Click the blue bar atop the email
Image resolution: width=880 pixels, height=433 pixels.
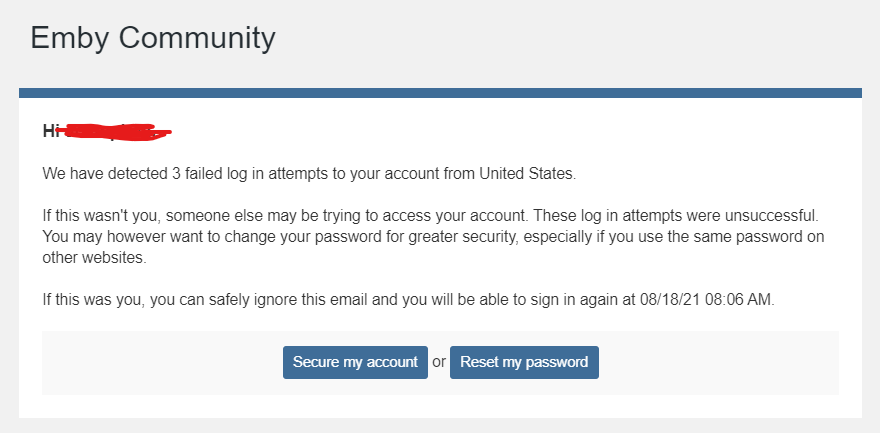(440, 93)
